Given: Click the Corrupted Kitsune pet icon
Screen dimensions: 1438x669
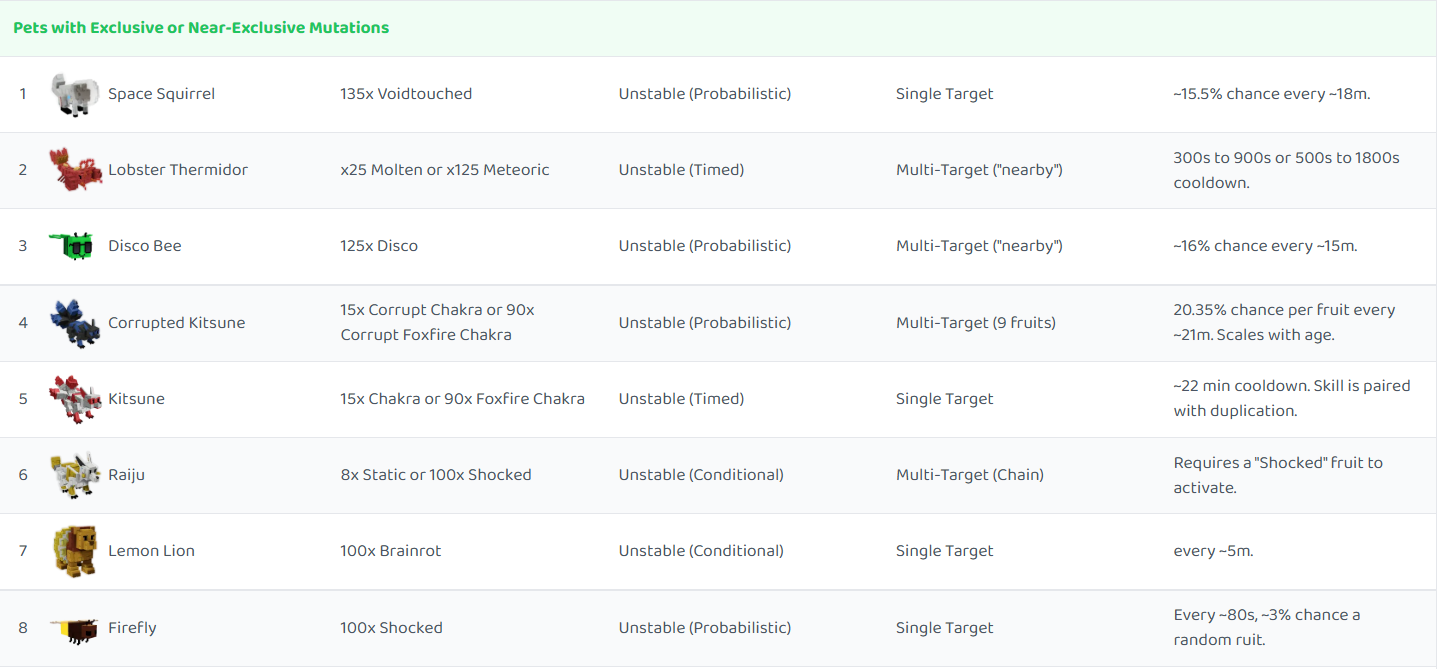Looking at the screenshot, I should [x=75, y=323].
